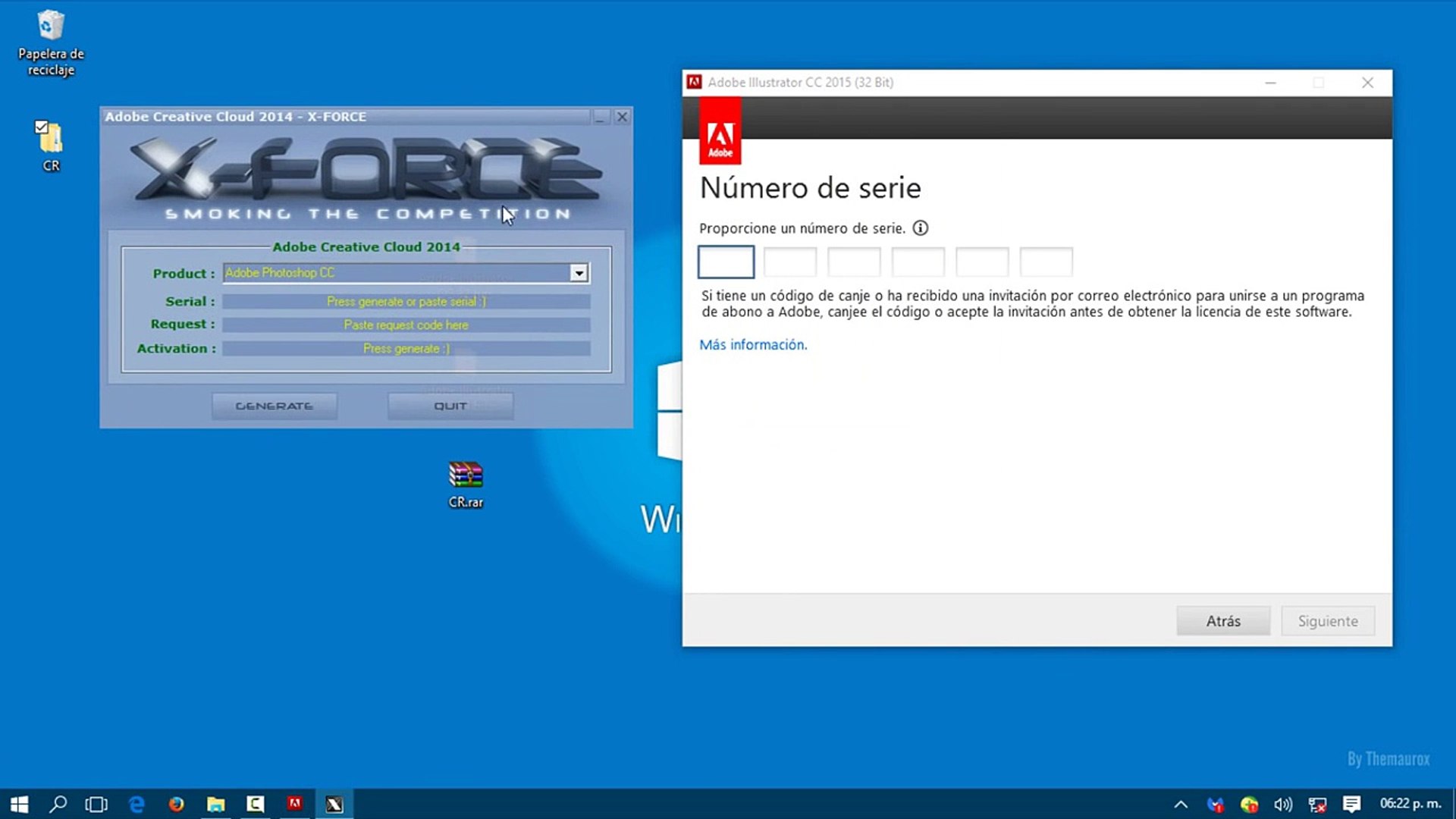This screenshot has height=819, width=1456.
Task: Click the Siguiente button
Action: click(x=1328, y=621)
